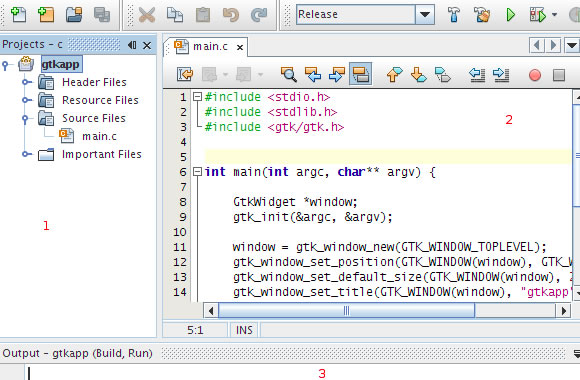Select Source Files in project tree
Screen dimensions: 580x380
pos(94,118)
